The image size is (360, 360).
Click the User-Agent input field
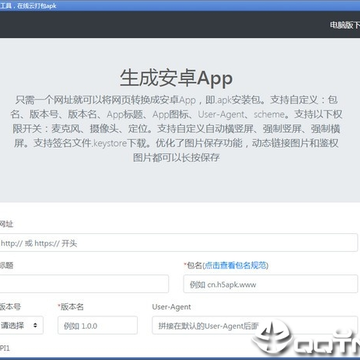click(x=255, y=325)
